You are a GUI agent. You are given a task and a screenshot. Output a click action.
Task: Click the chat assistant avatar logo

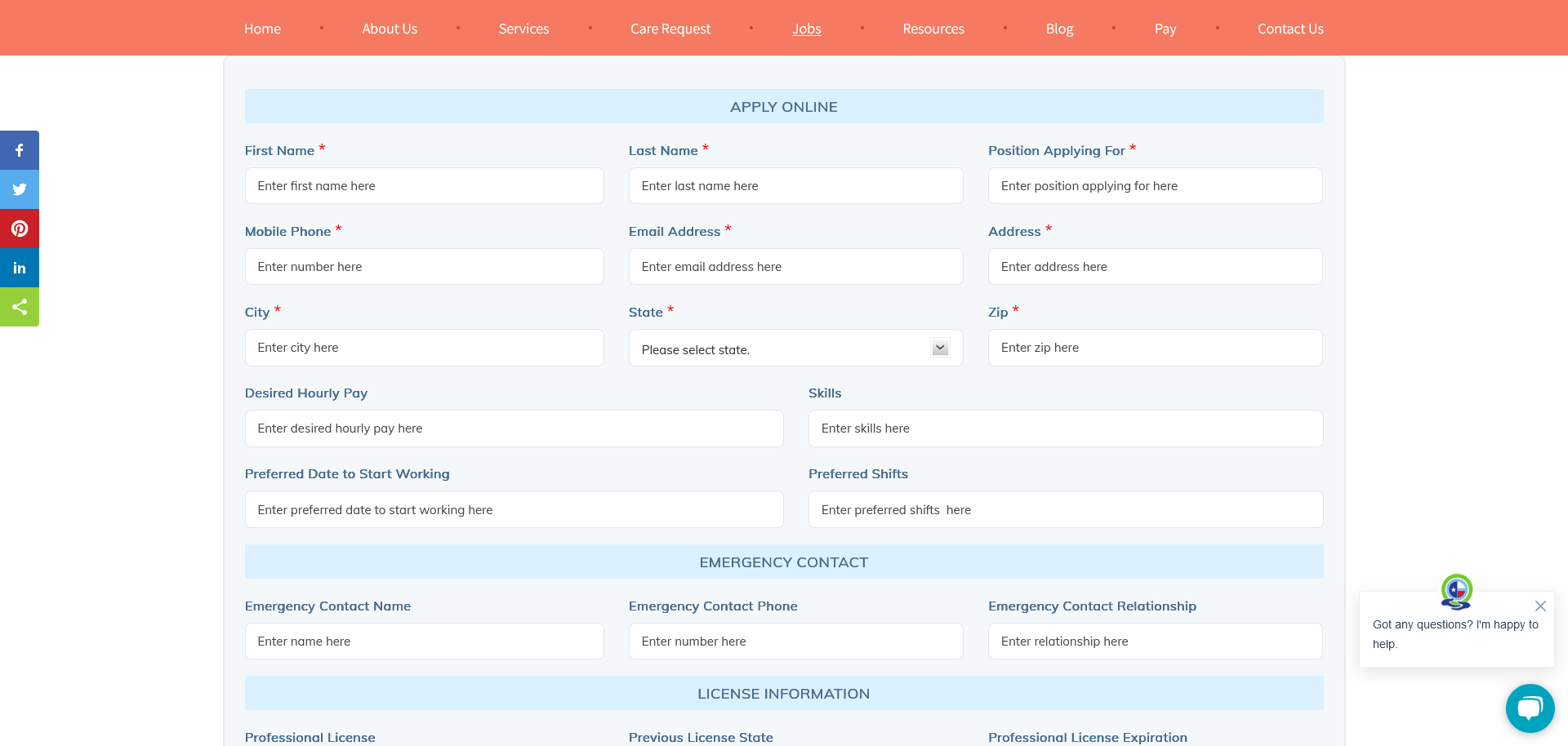[1456, 591]
